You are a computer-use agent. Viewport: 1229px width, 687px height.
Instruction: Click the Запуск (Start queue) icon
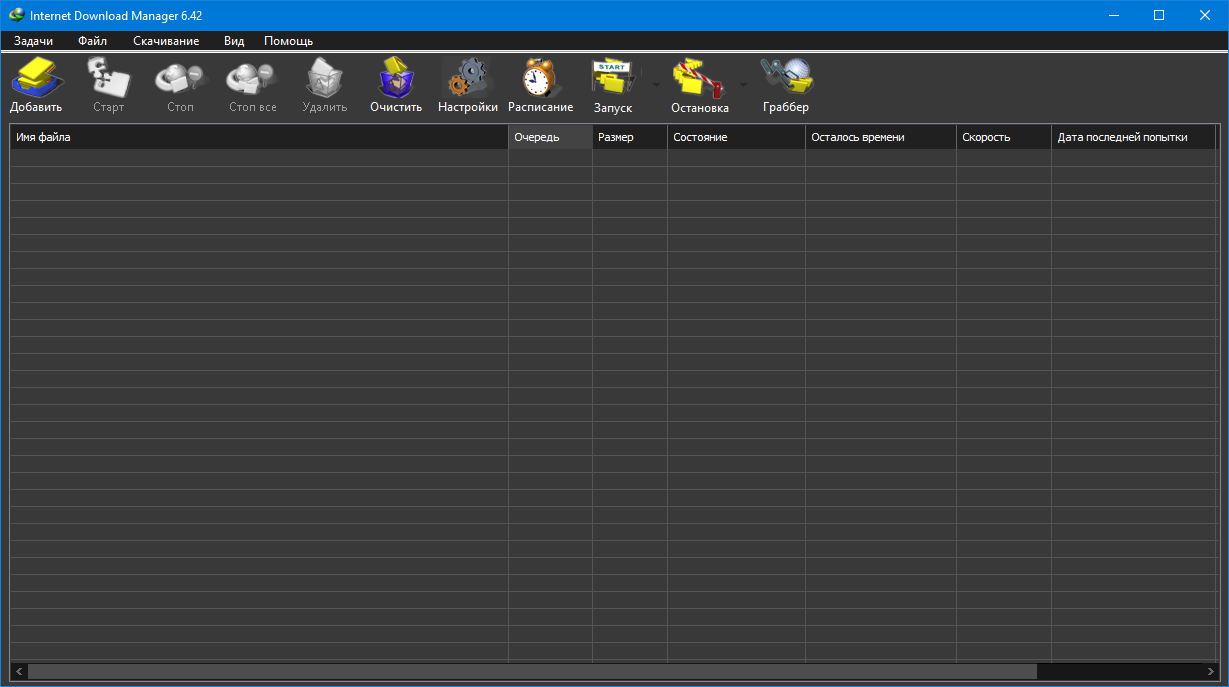tap(613, 78)
